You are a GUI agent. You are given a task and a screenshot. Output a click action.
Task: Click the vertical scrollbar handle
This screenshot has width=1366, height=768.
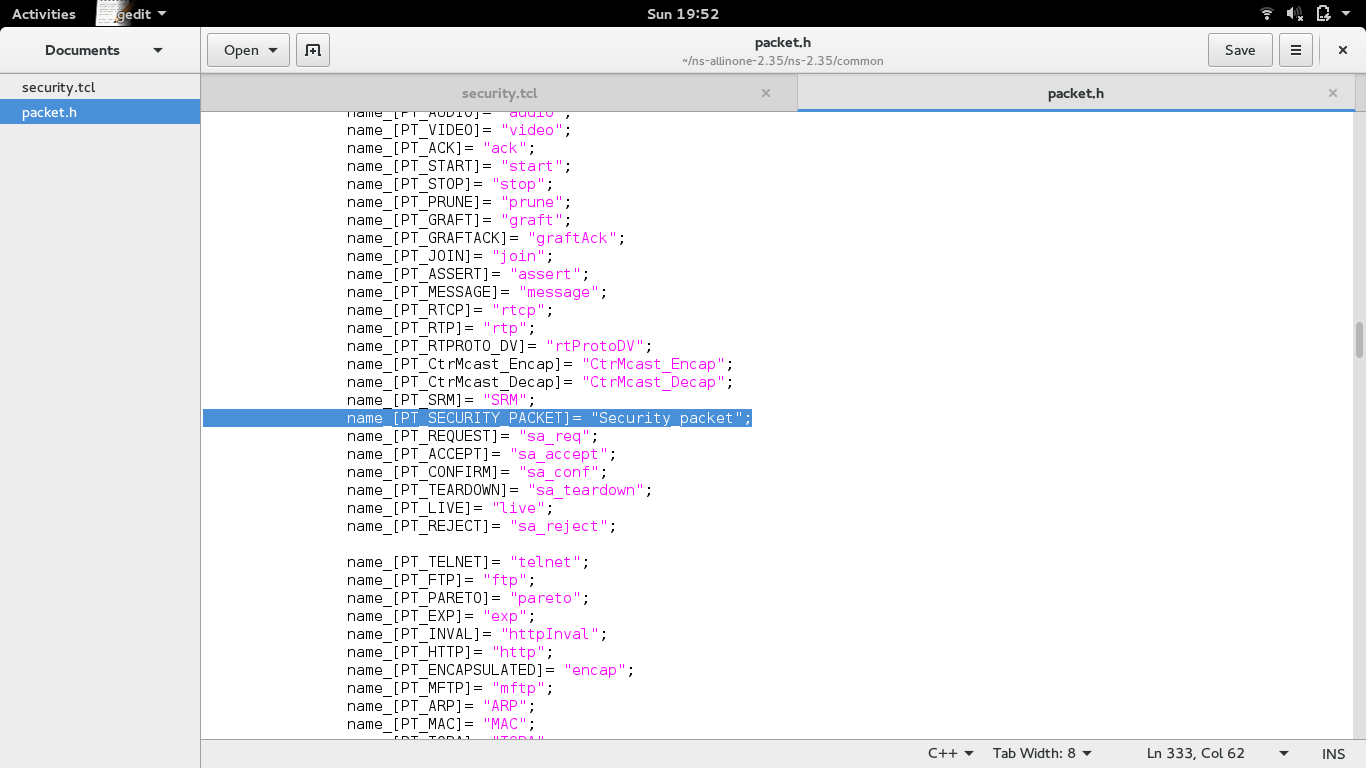(1359, 340)
